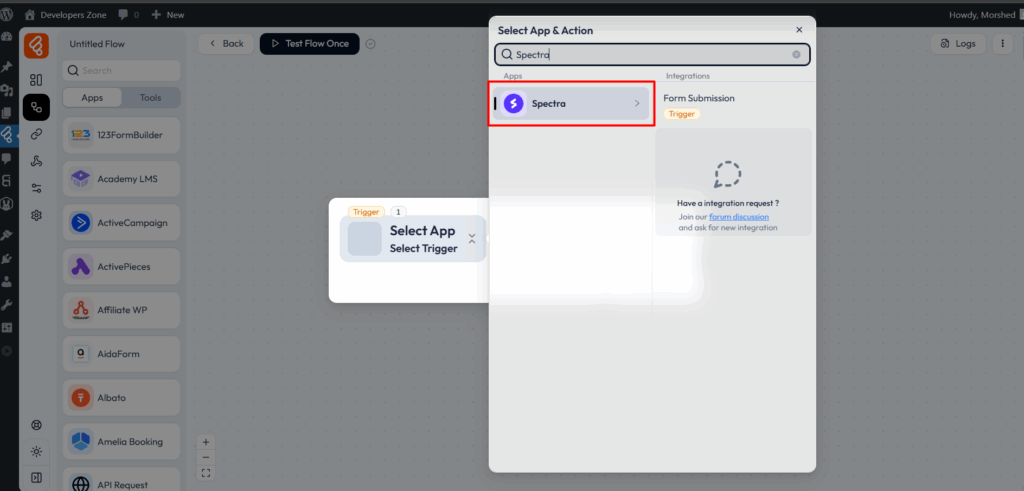Open the Webhooks icon in sidebar

pyautogui.click(x=36, y=161)
